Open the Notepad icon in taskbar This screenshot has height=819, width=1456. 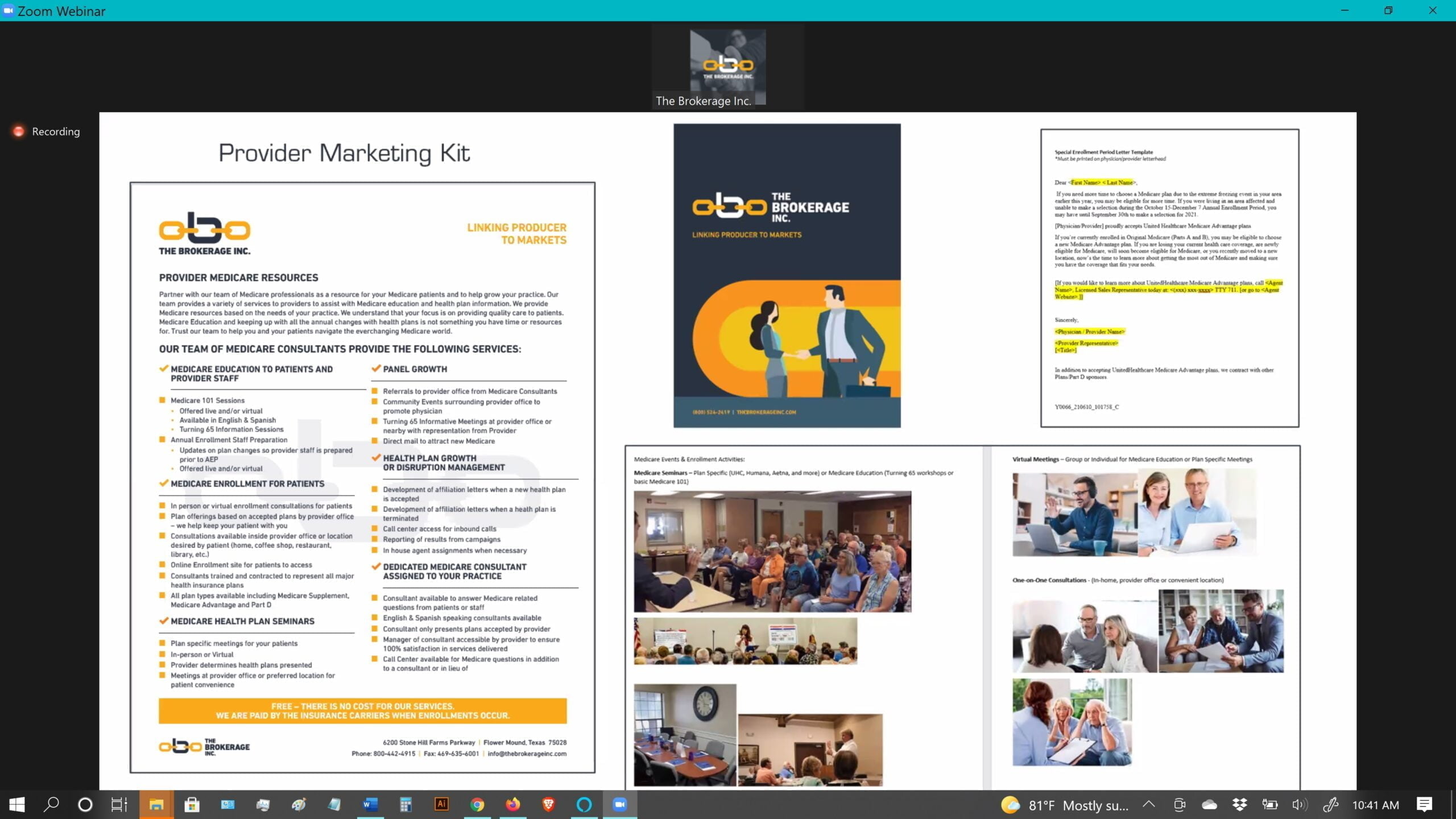tap(334, 804)
